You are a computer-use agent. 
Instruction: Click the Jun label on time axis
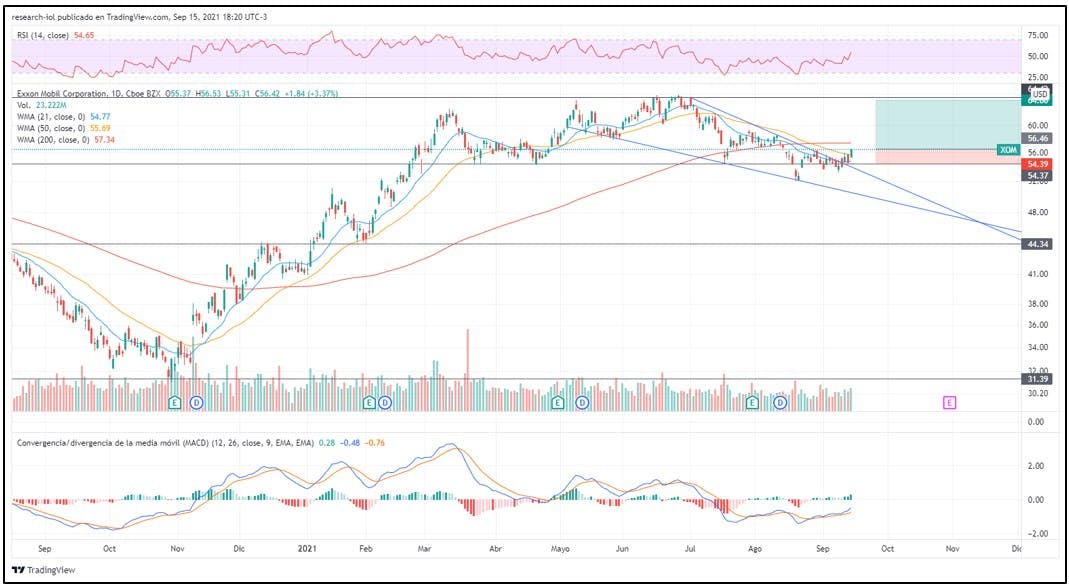[x=622, y=548]
